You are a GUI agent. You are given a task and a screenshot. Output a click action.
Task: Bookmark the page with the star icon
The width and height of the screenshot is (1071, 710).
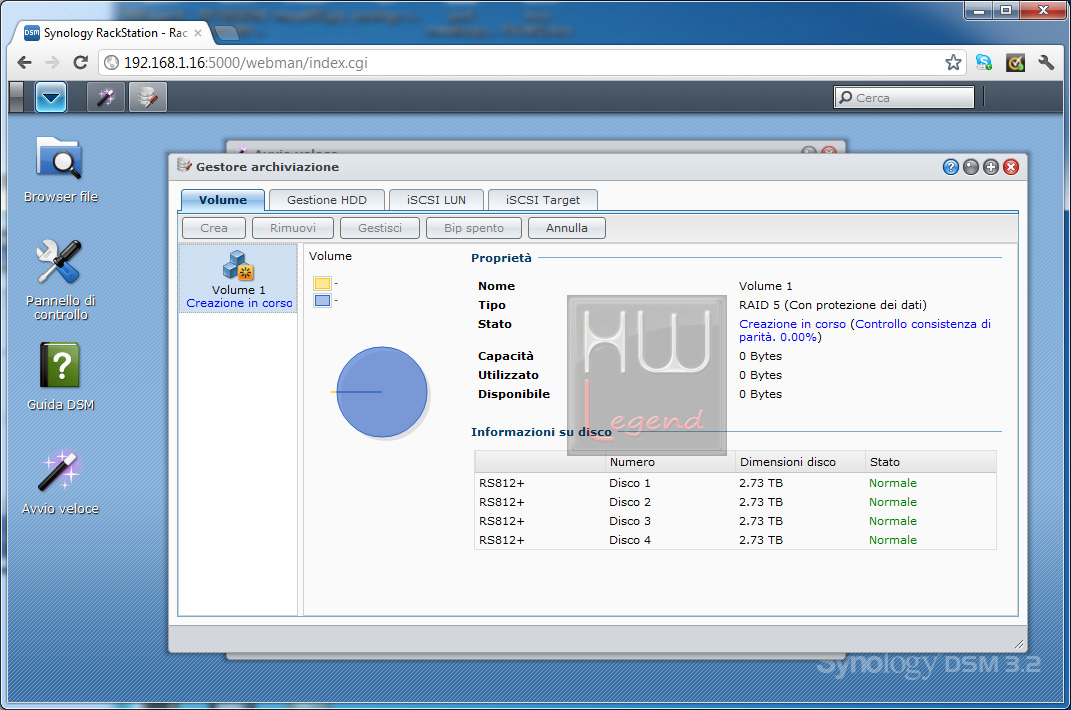[953, 63]
